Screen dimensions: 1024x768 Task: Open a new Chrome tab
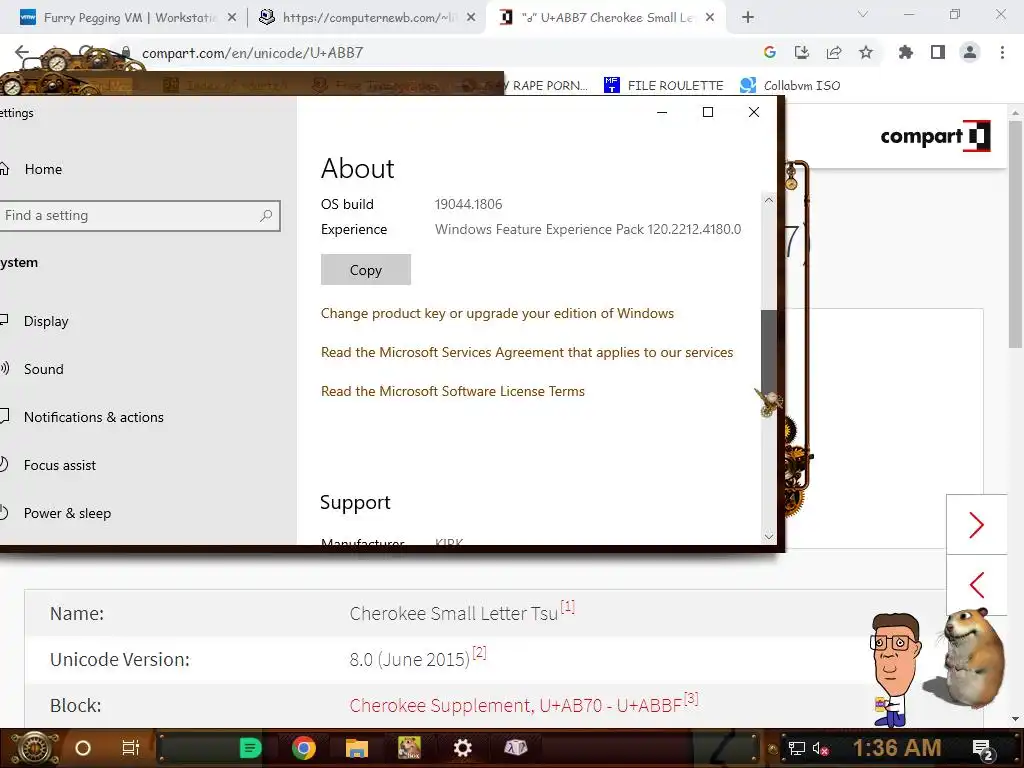(748, 18)
